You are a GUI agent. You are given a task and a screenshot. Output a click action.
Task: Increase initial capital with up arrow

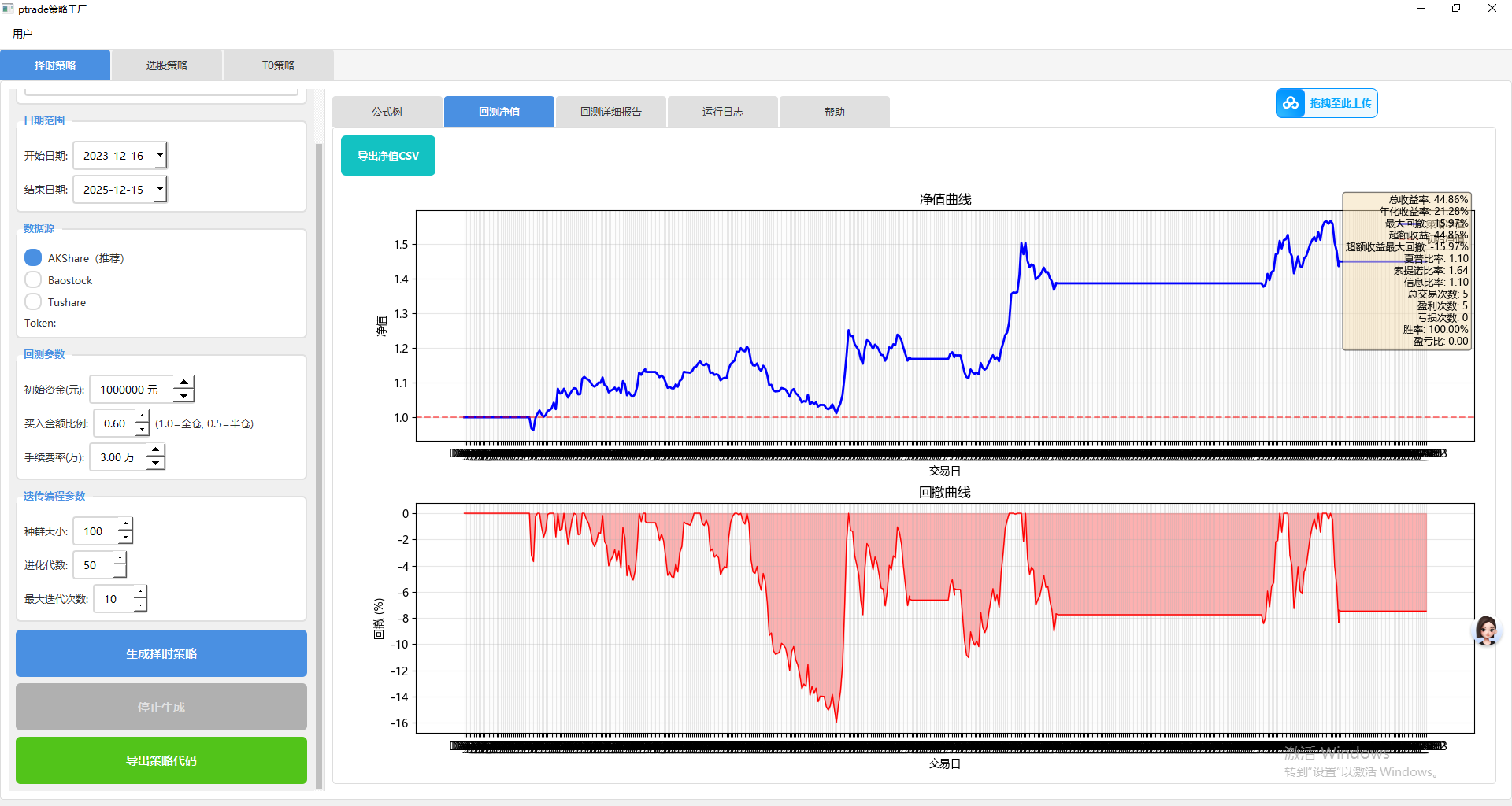pyautogui.click(x=183, y=383)
